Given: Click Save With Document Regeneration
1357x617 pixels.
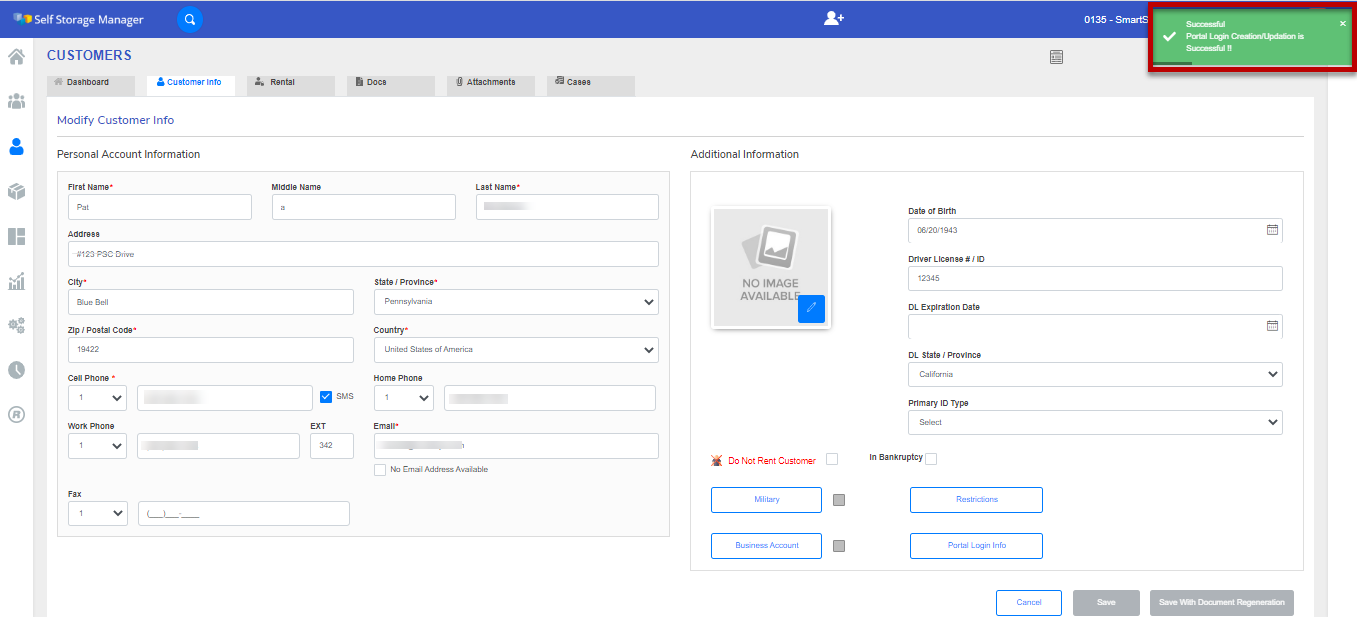Looking at the screenshot, I should (x=1222, y=603).
